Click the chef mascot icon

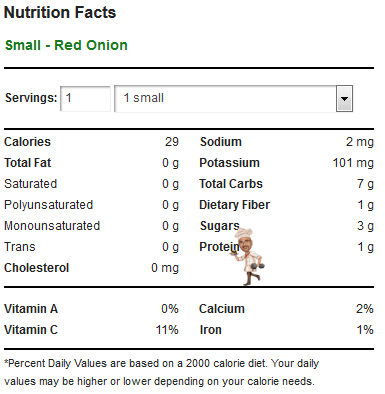click(247, 256)
